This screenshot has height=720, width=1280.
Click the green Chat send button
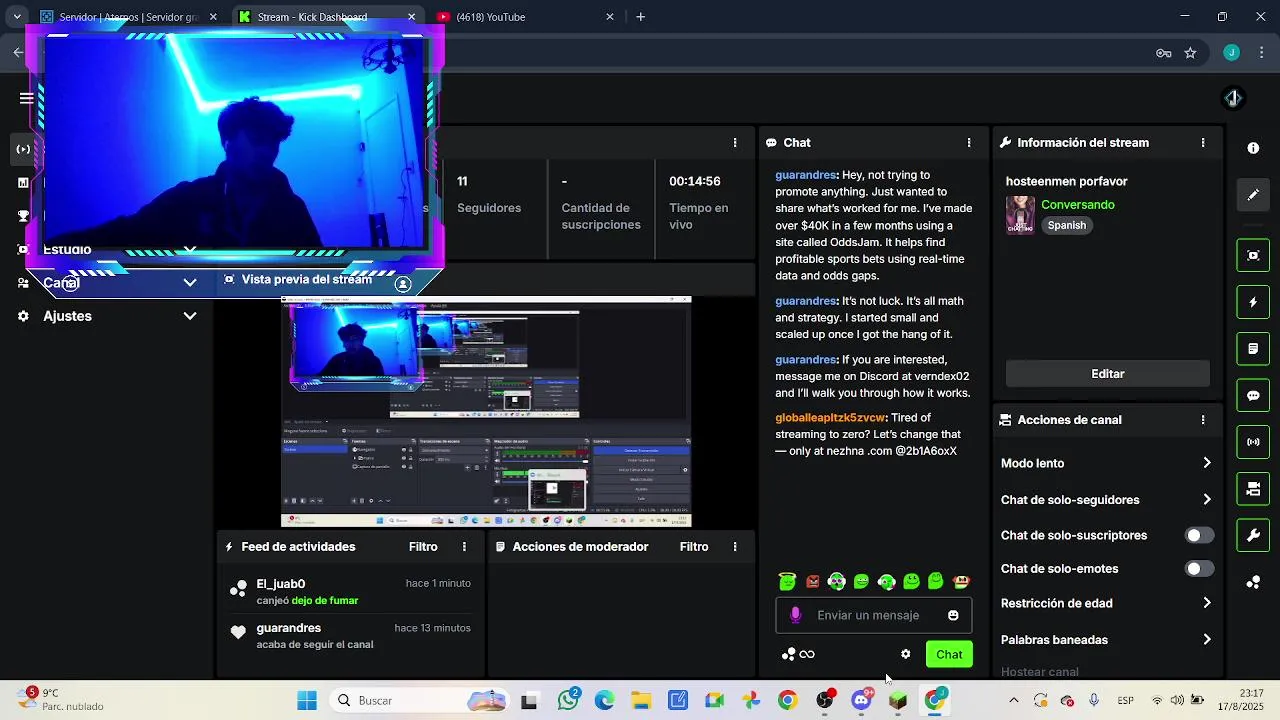pyautogui.click(x=949, y=655)
